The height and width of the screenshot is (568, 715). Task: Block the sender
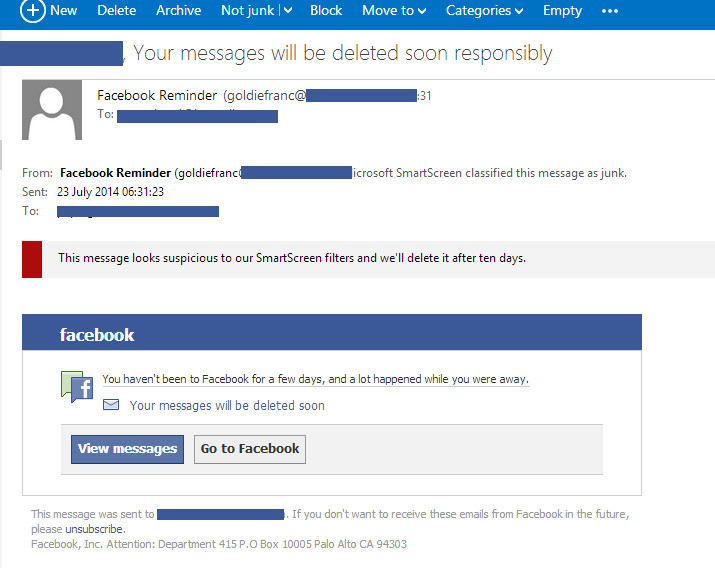click(326, 10)
